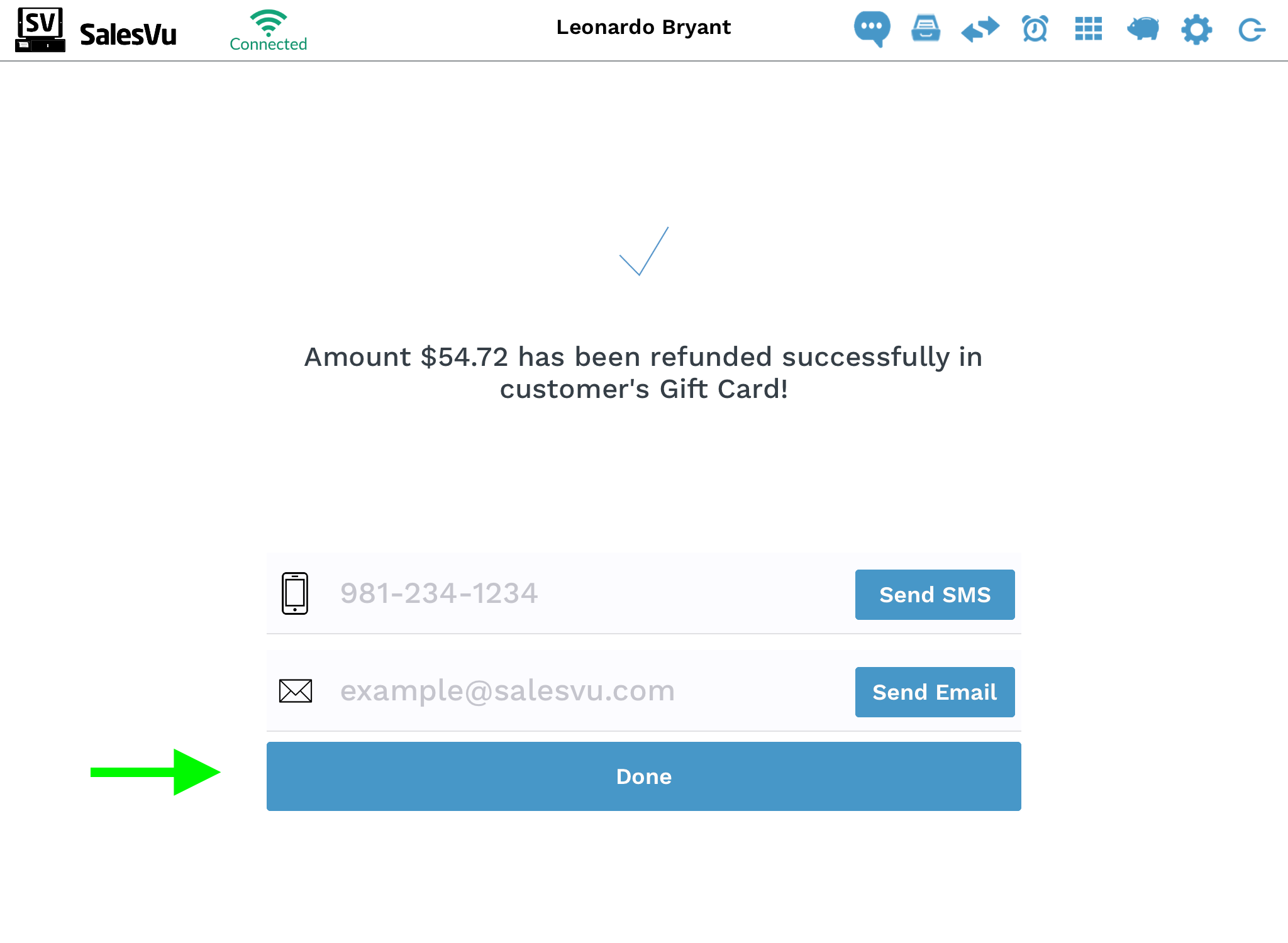Image resolution: width=1288 pixels, height=943 pixels.
Task: Click the double-arrow transfer icon
Action: (980, 29)
